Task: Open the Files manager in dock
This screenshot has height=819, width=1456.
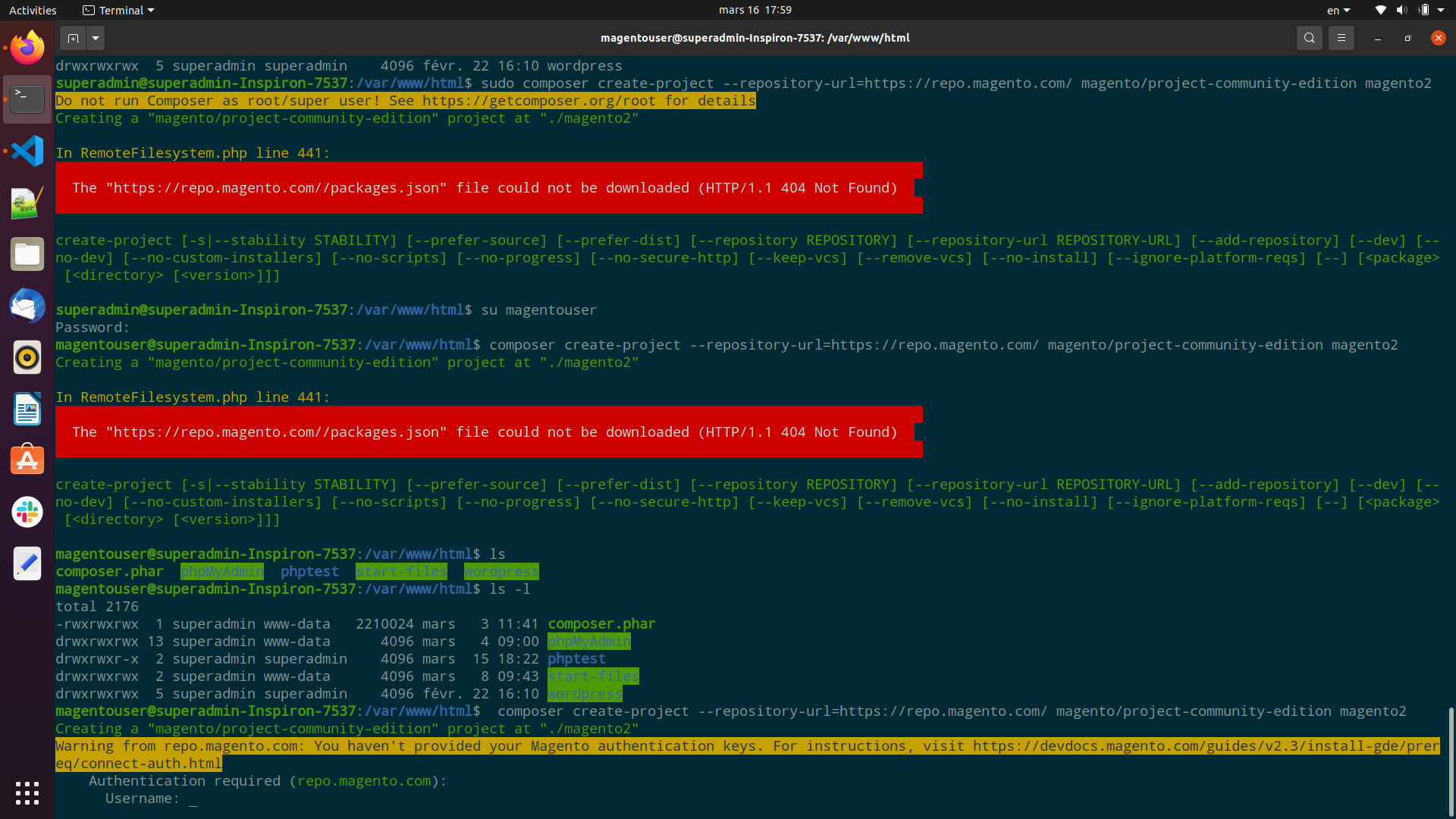Action: 27,254
